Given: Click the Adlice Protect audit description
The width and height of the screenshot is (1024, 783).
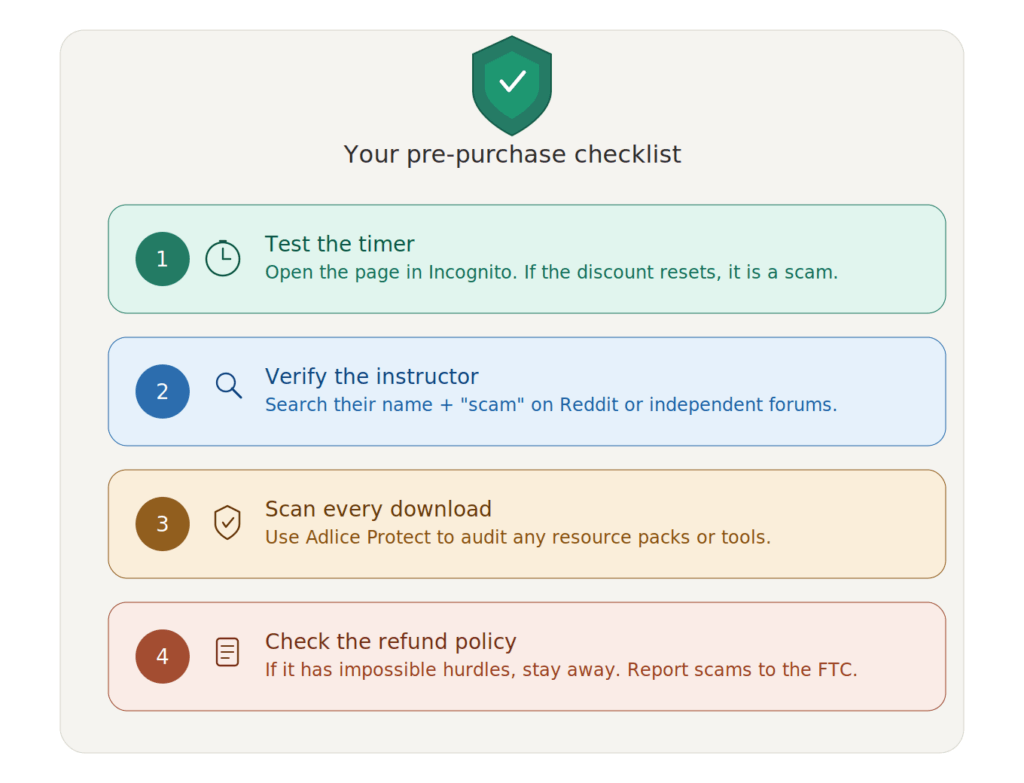Looking at the screenshot, I should pyautogui.click(x=518, y=537).
